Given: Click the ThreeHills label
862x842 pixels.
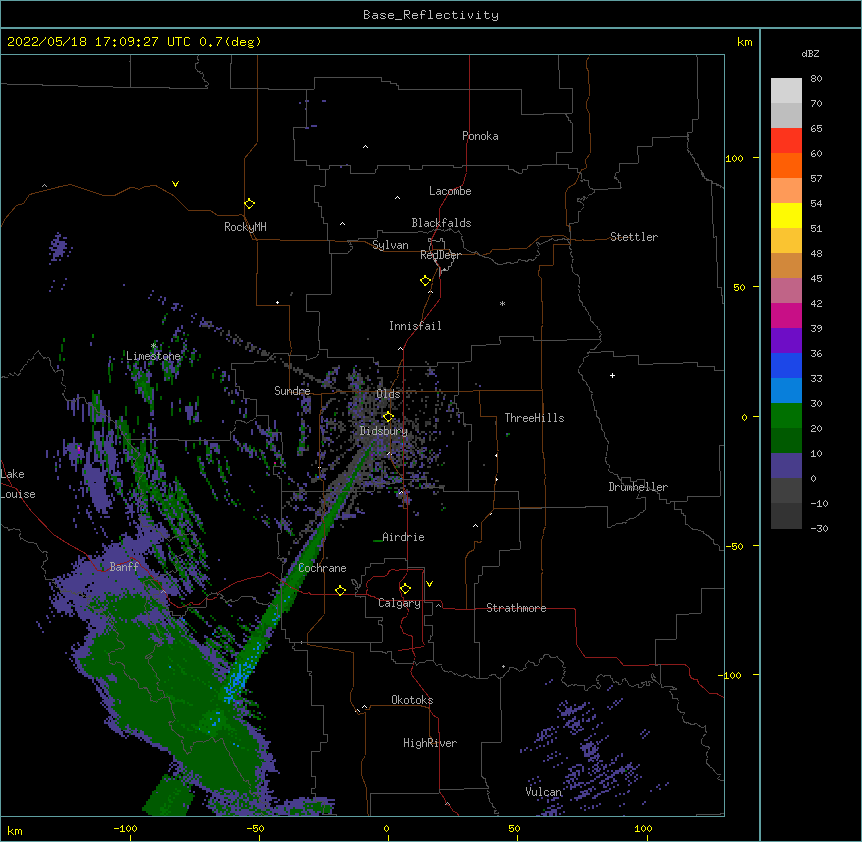Looking at the screenshot, I should 534,418.
